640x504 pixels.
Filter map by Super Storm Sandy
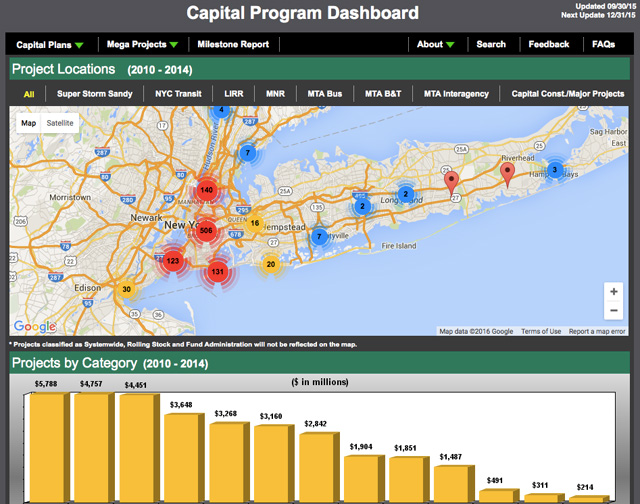95,94
